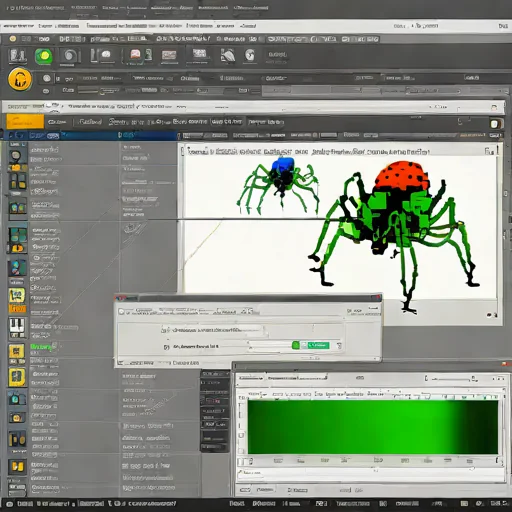Select the highlighted row in dark list panel
Image resolution: width=512 pixels, height=512 pixels.
pos(214,424)
